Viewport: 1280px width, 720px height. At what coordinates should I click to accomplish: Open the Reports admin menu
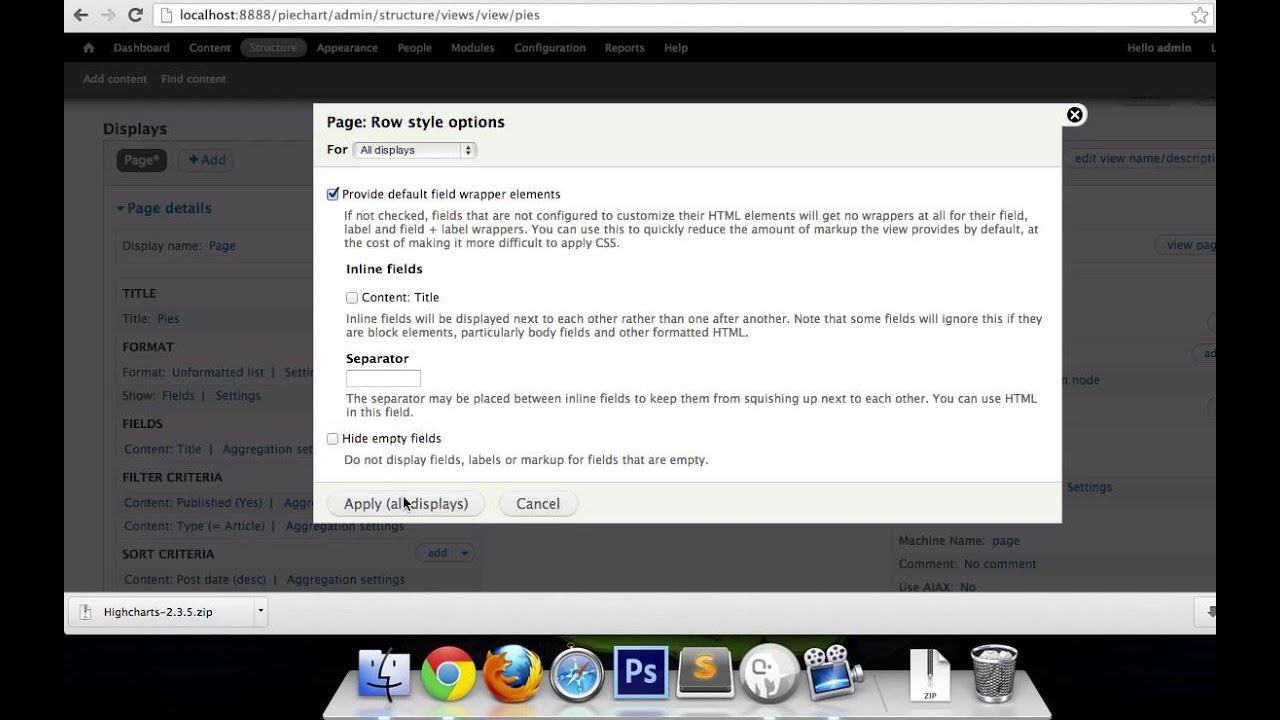[x=624, y=48]
